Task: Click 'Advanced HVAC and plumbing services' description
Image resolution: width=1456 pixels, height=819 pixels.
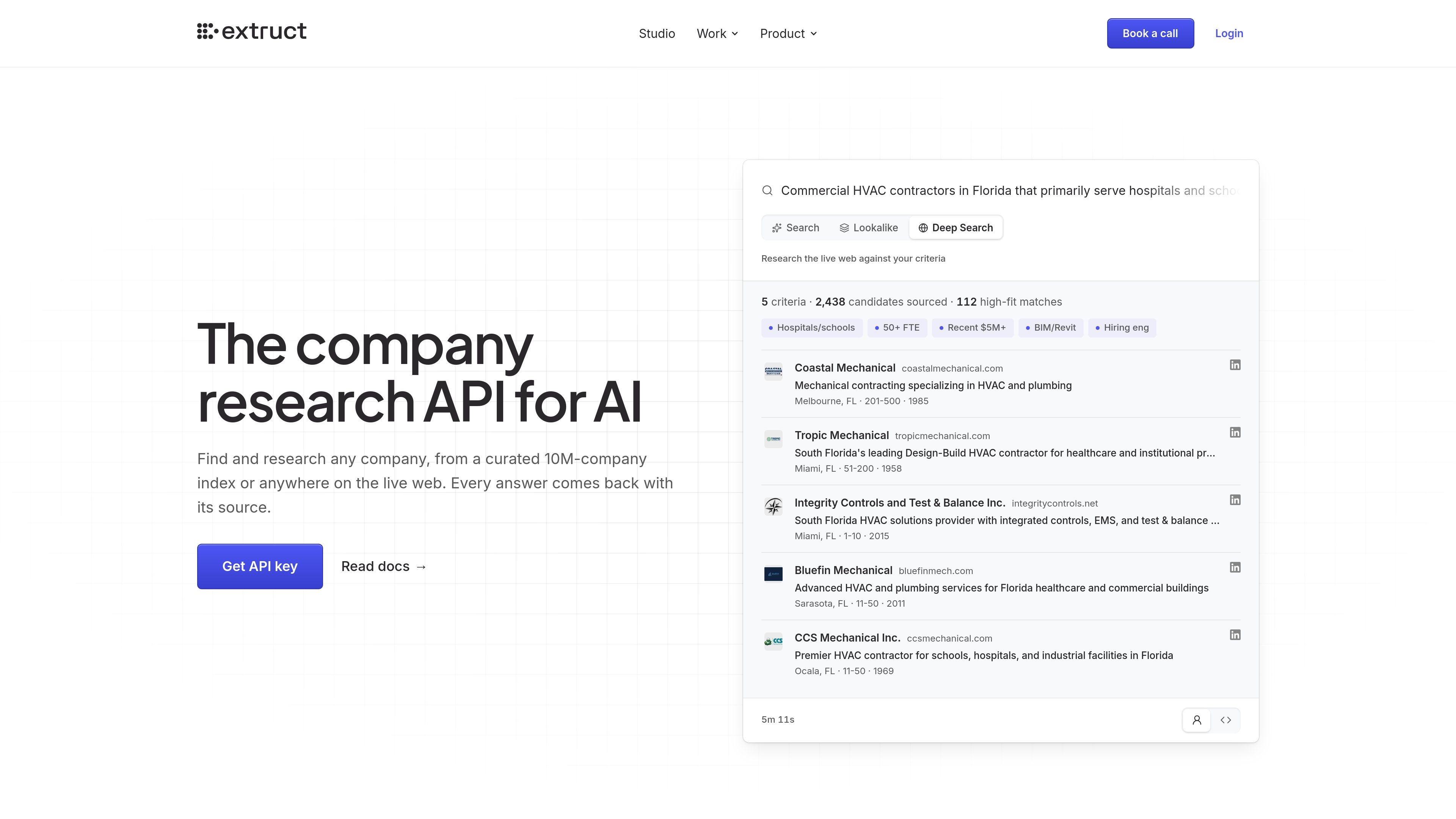Action: [x=1001, y=588]
